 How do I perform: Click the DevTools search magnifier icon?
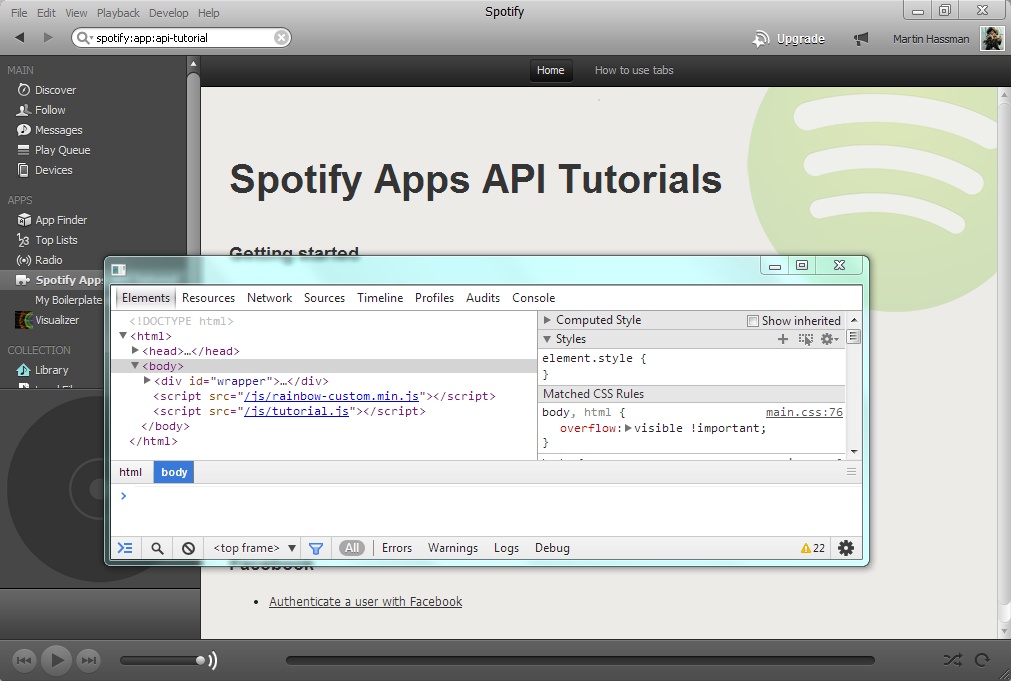pos(157,548)
